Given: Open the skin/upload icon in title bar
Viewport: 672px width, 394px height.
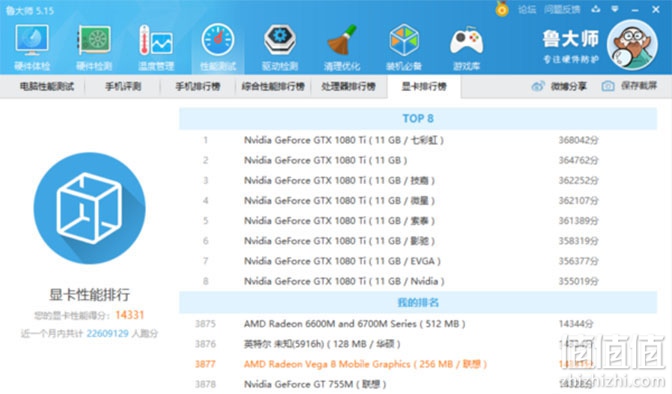Looking at the screenshot, I should pos(596,9).
